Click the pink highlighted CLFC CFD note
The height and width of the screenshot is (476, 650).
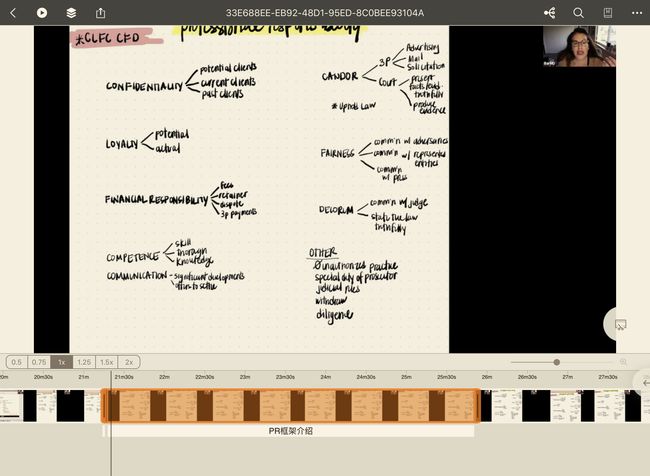[x=115, y=38]
